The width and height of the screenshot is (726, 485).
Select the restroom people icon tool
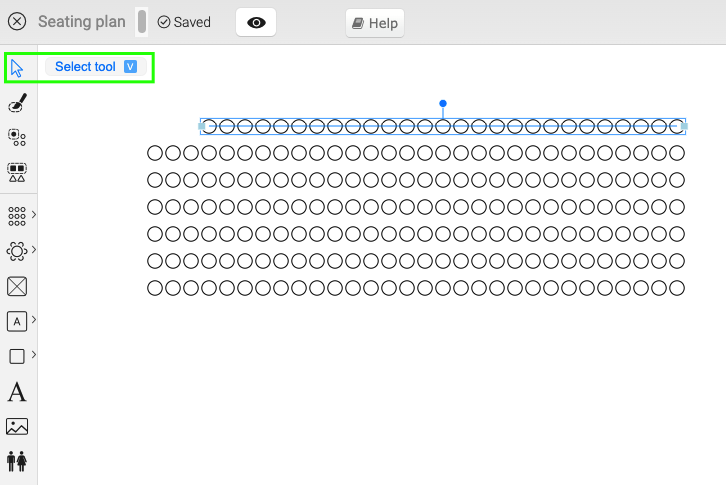tap(17, 461)
